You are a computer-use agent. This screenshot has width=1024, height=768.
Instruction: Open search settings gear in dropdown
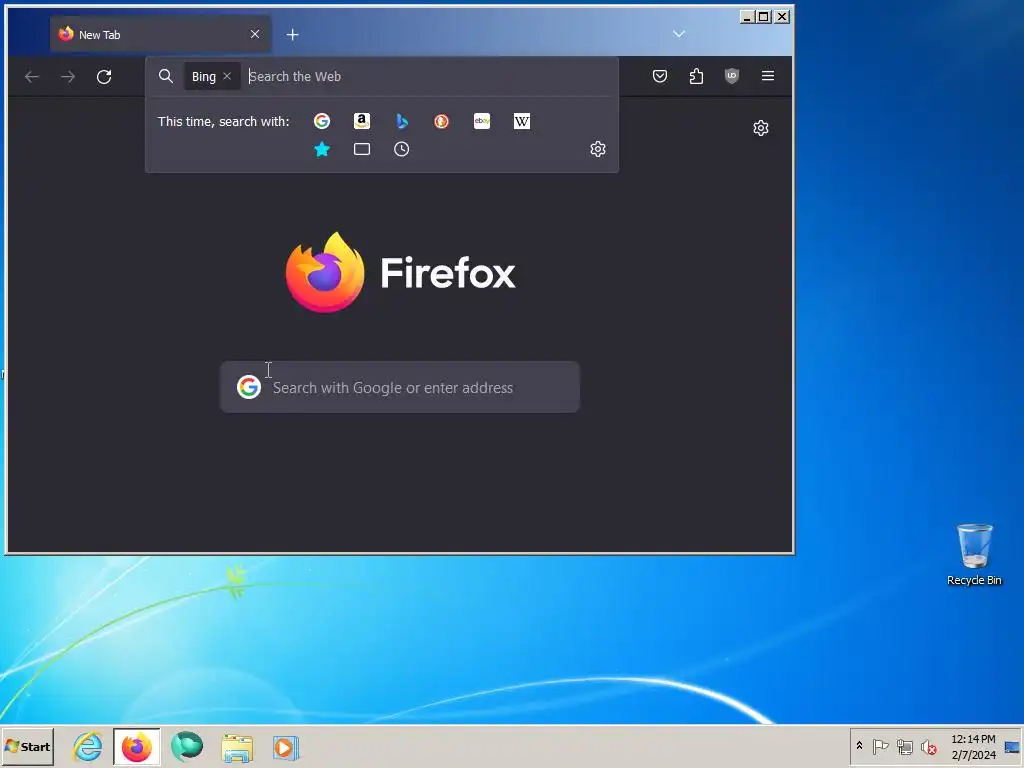598,149
